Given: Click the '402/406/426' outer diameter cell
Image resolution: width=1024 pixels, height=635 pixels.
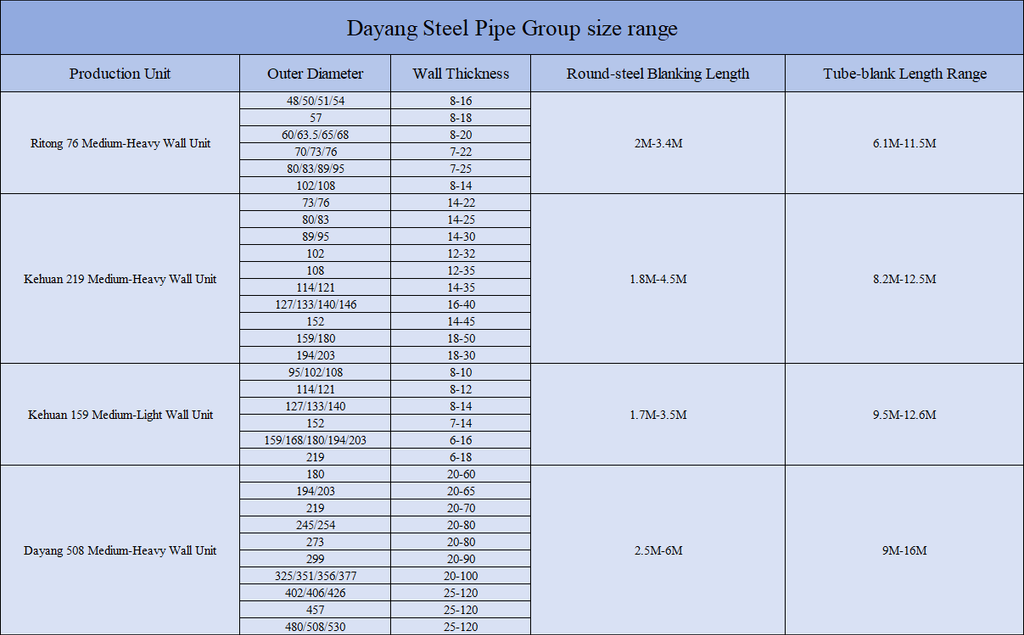Looking at the screenshot, I should pos(315,593).
